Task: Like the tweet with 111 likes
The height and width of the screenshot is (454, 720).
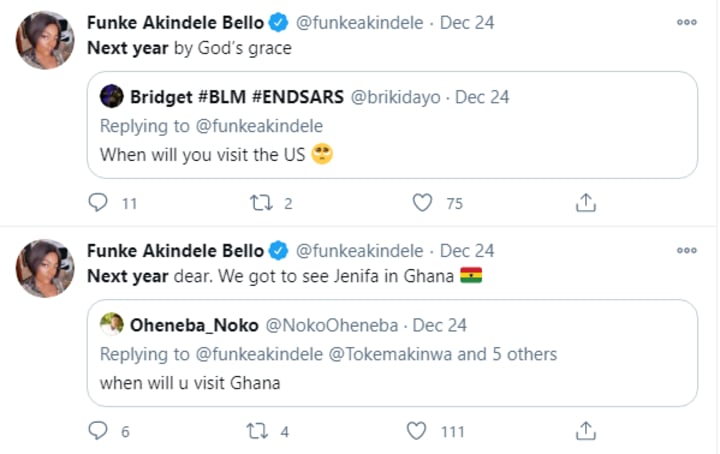Action: click(417, 431)
